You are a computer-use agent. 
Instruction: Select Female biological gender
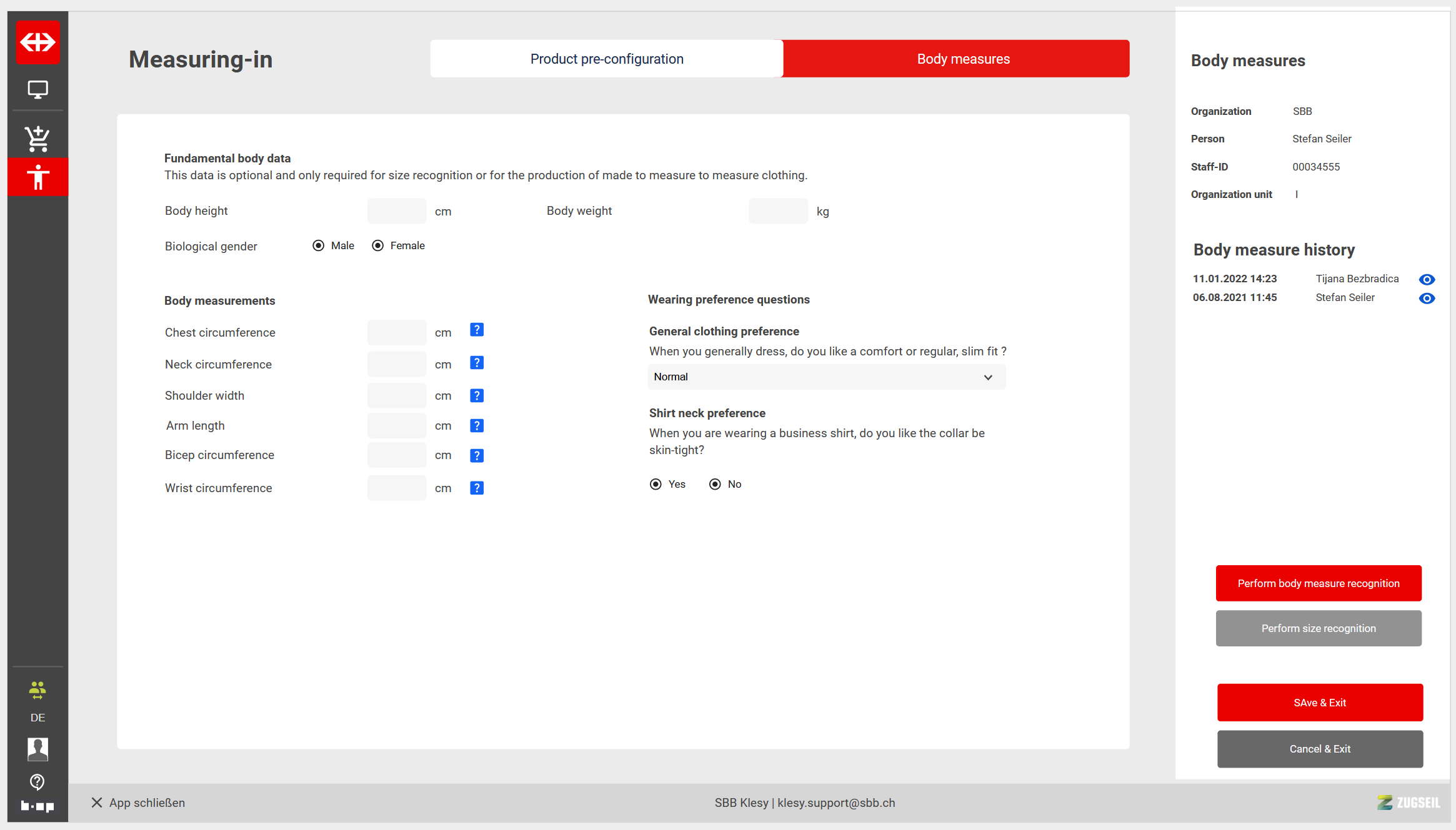tap(378, 246)
